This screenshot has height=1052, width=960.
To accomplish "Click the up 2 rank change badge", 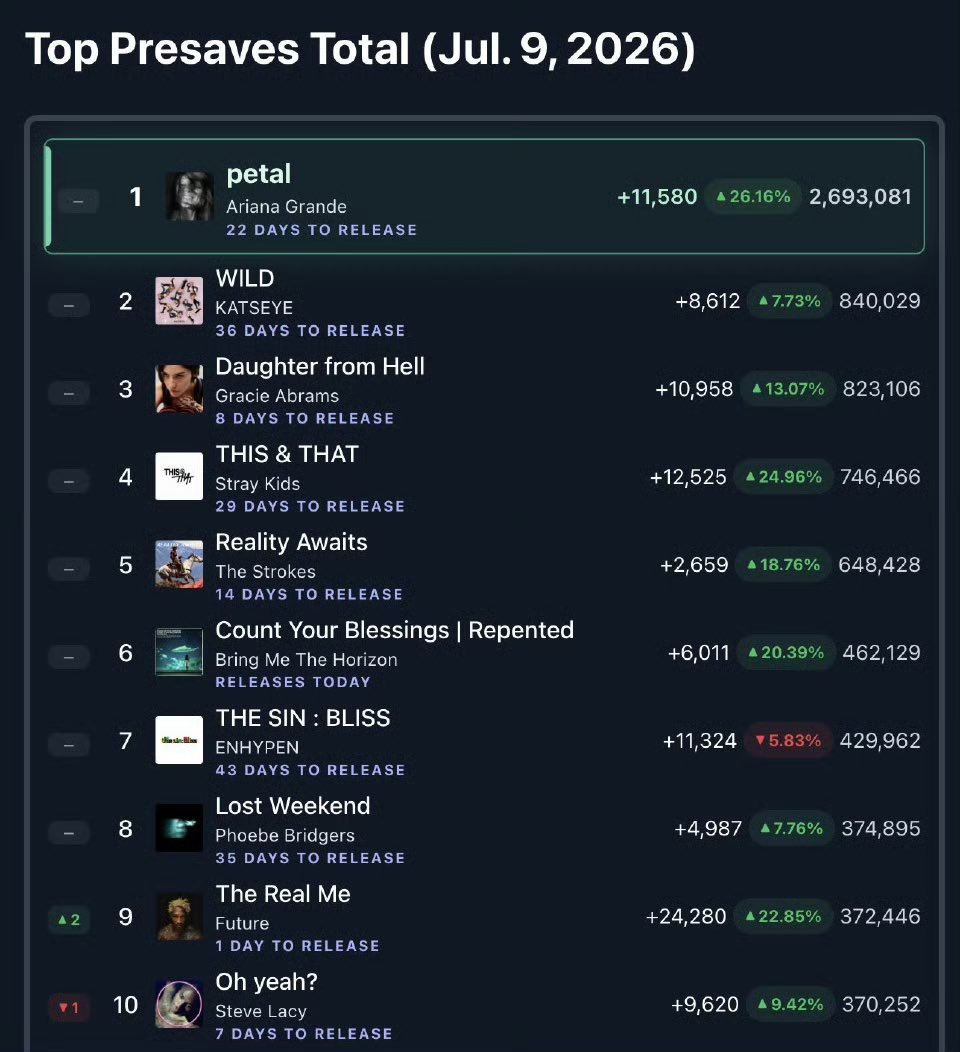I will [x=69, y=919].
